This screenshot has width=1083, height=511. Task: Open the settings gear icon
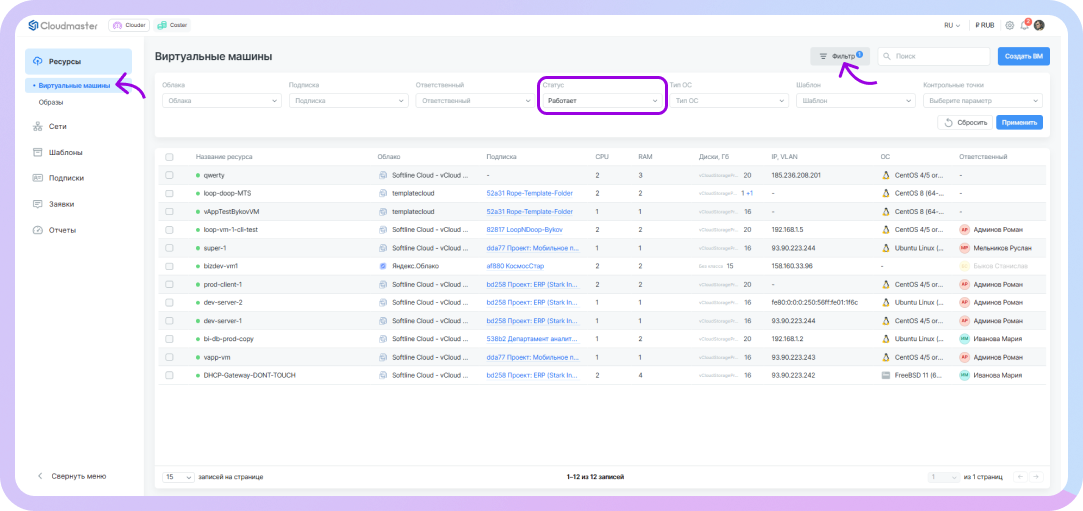click(x=1009, y=25)
